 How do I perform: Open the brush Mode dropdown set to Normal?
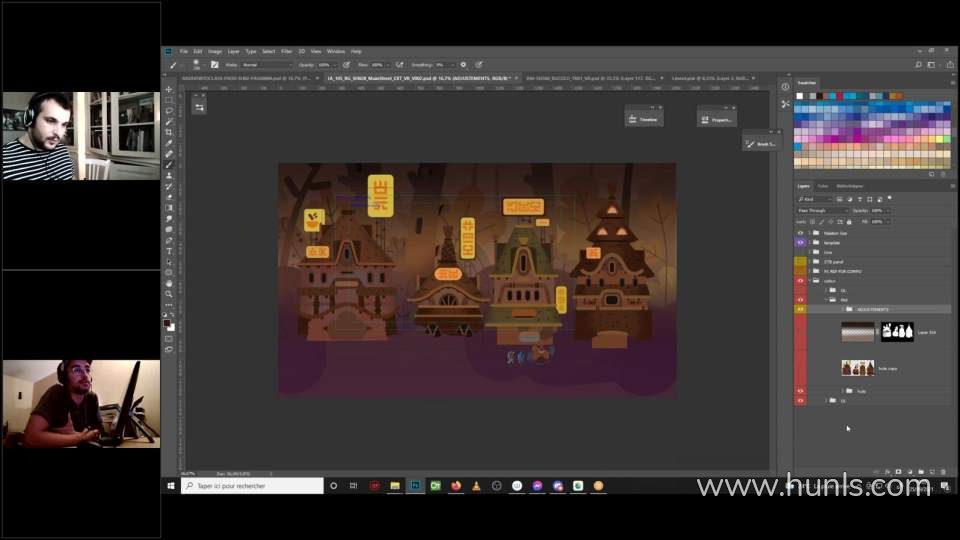click(267, 64)
